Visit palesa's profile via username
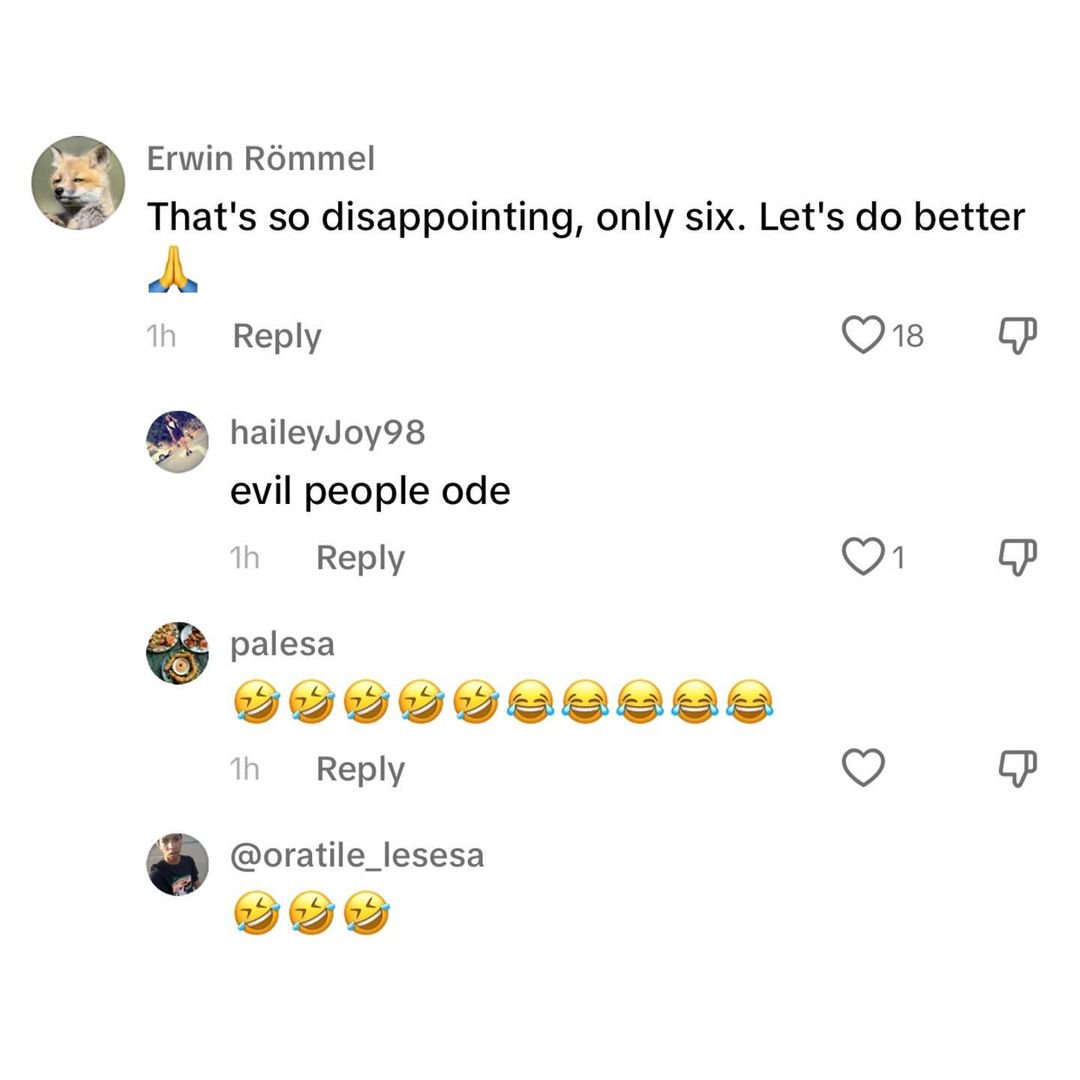The width and height of the screenshot is (1080, 1080). [282, 645]
